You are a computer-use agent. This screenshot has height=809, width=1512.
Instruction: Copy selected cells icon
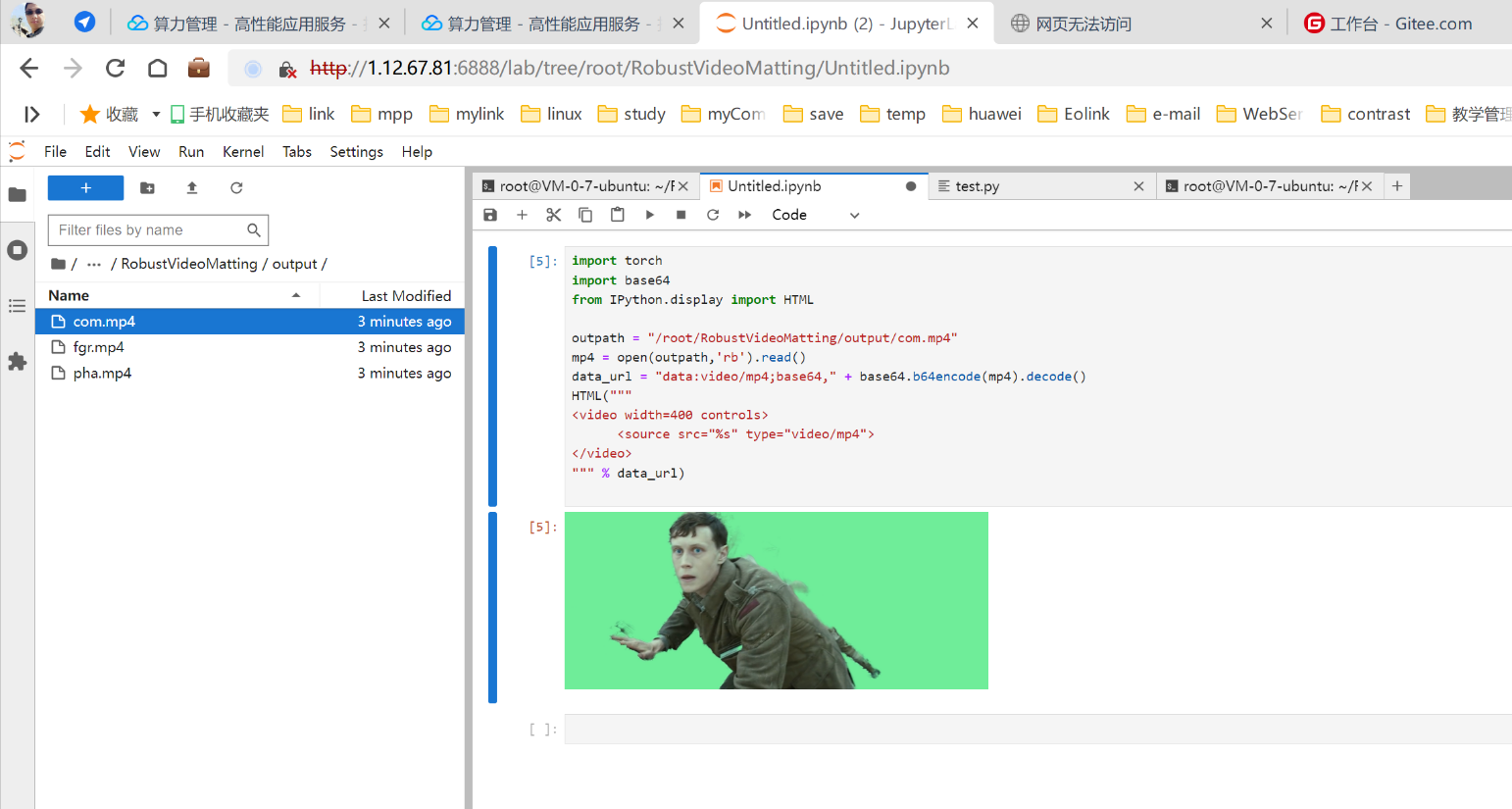tap(585, 215)
